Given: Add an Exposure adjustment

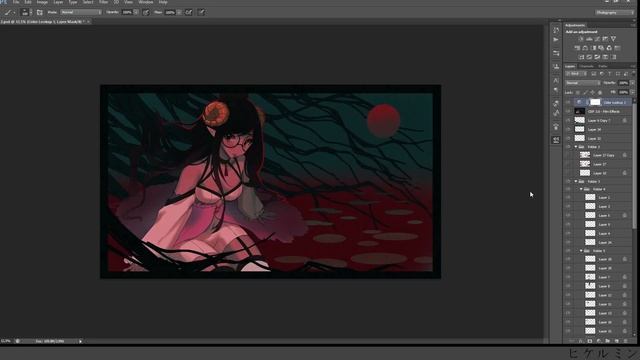Looking at the screenshot, I should [605, 39].
